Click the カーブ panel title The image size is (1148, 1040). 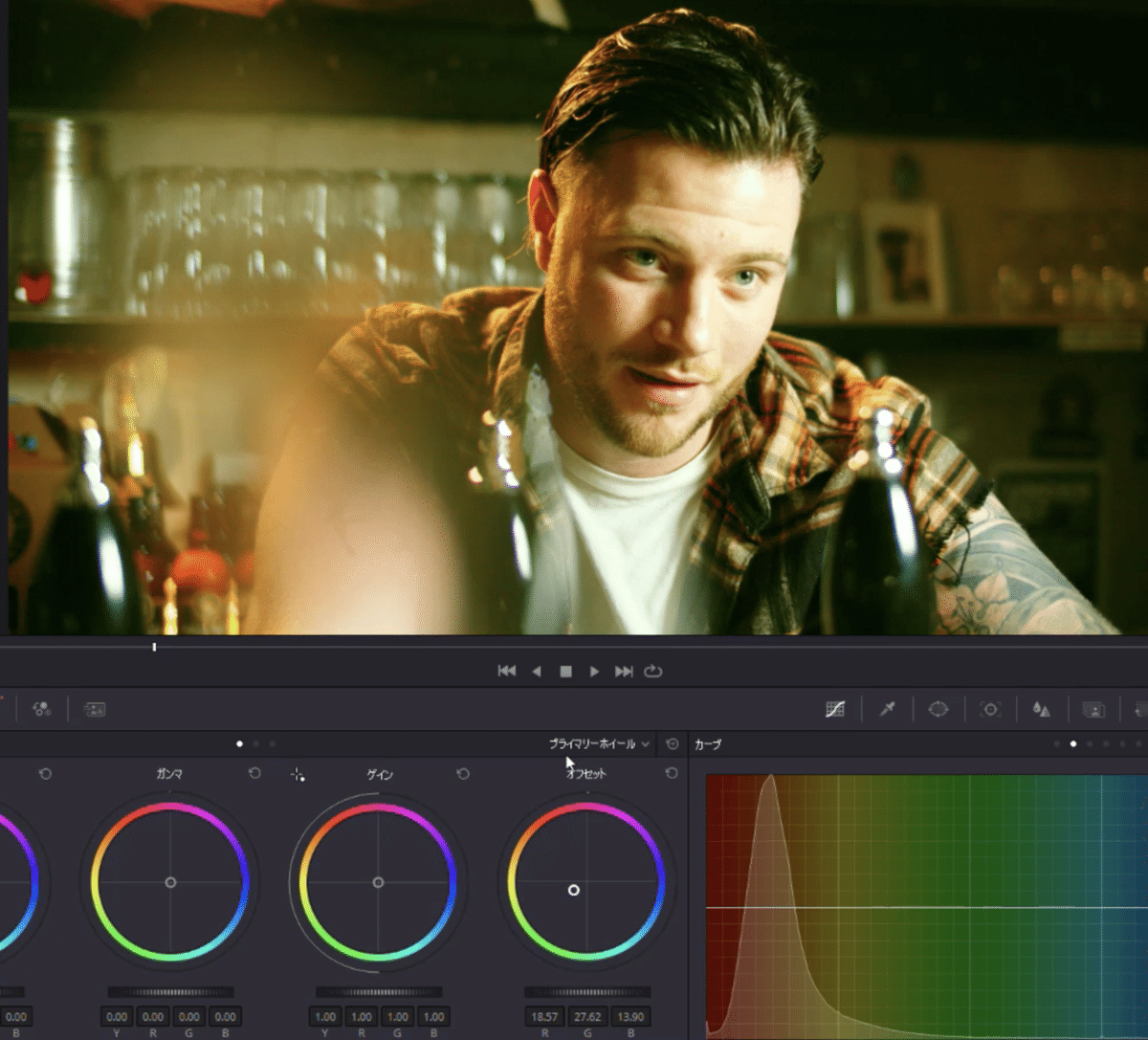click(708, 744)
